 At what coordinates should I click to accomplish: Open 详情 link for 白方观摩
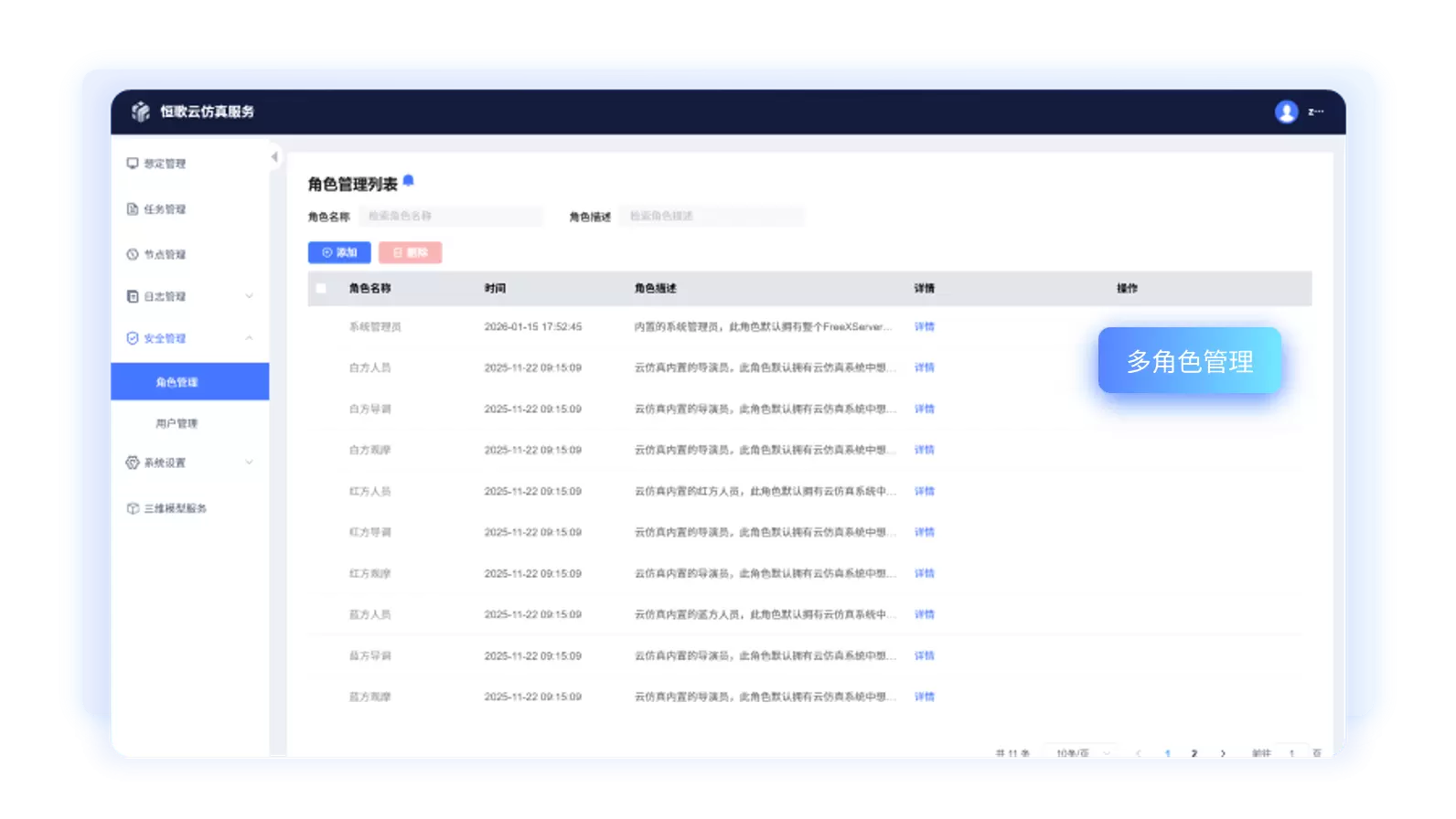pyautogui.click(x=925, y=450)
